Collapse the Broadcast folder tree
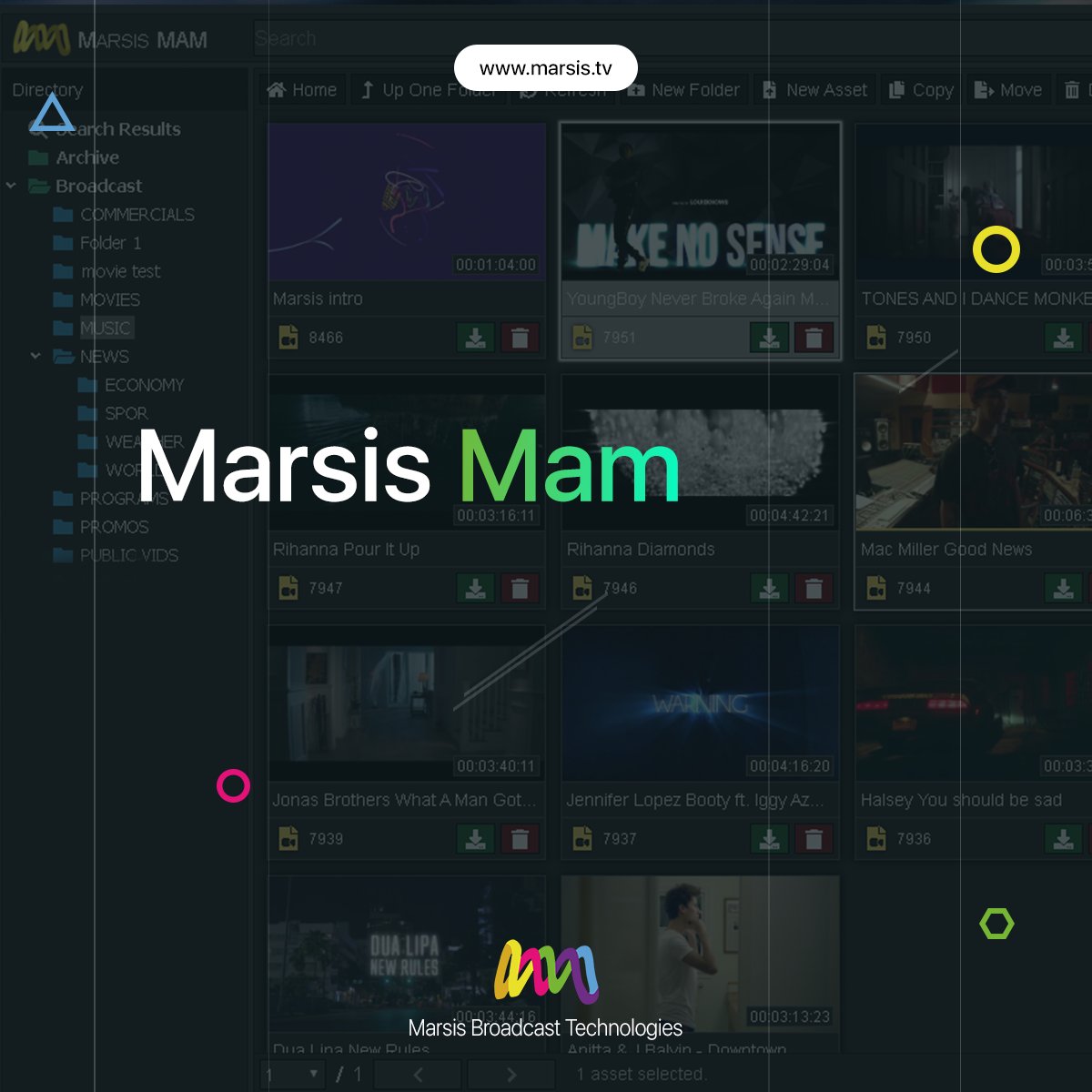Image resolution: width=1092 pixels, height=1092 pixels. (12, 186)
